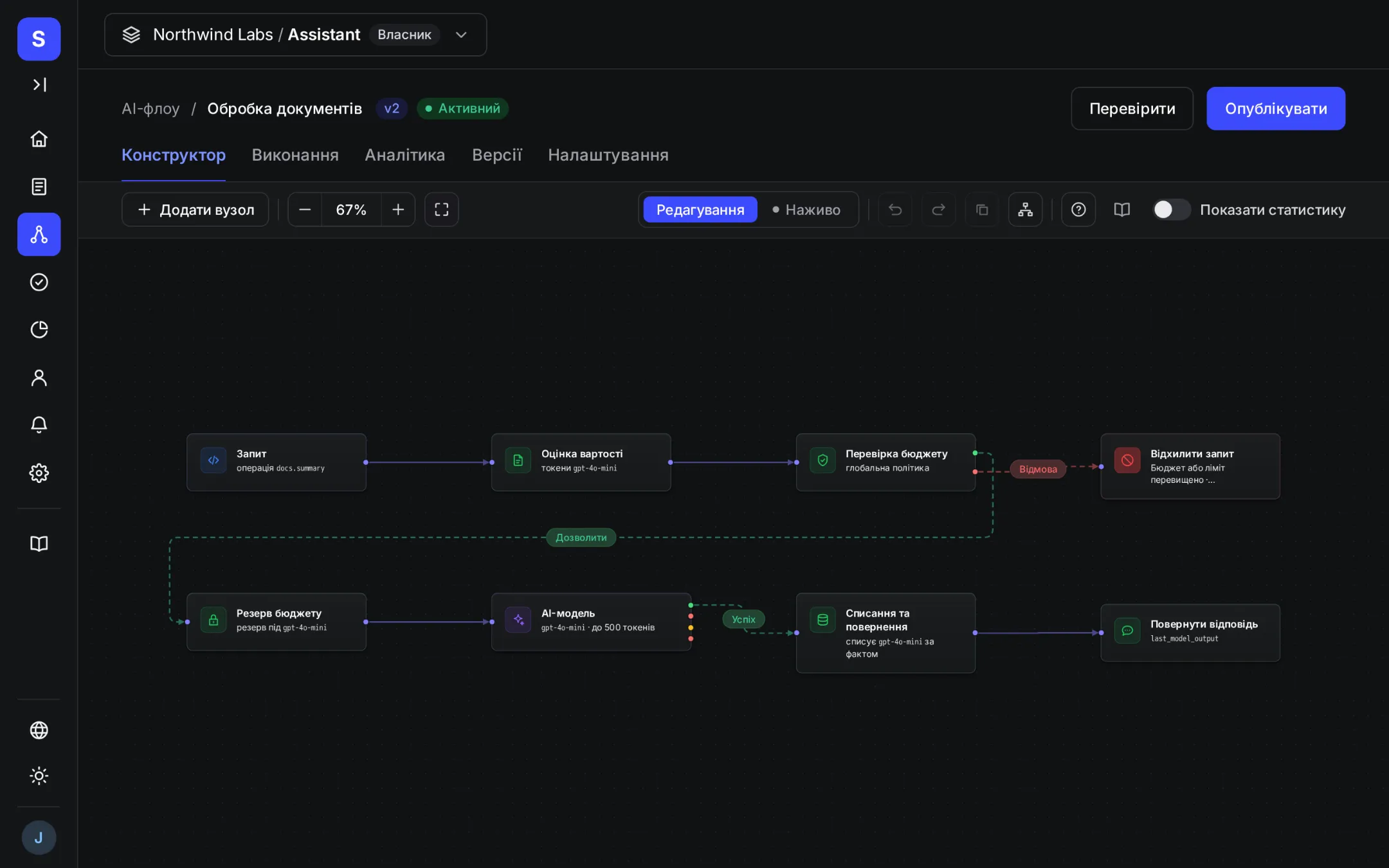Switch to Наживо mode
Image resolution: width=1389 pixels, height=868 pixels.
[x=806, y=210]
